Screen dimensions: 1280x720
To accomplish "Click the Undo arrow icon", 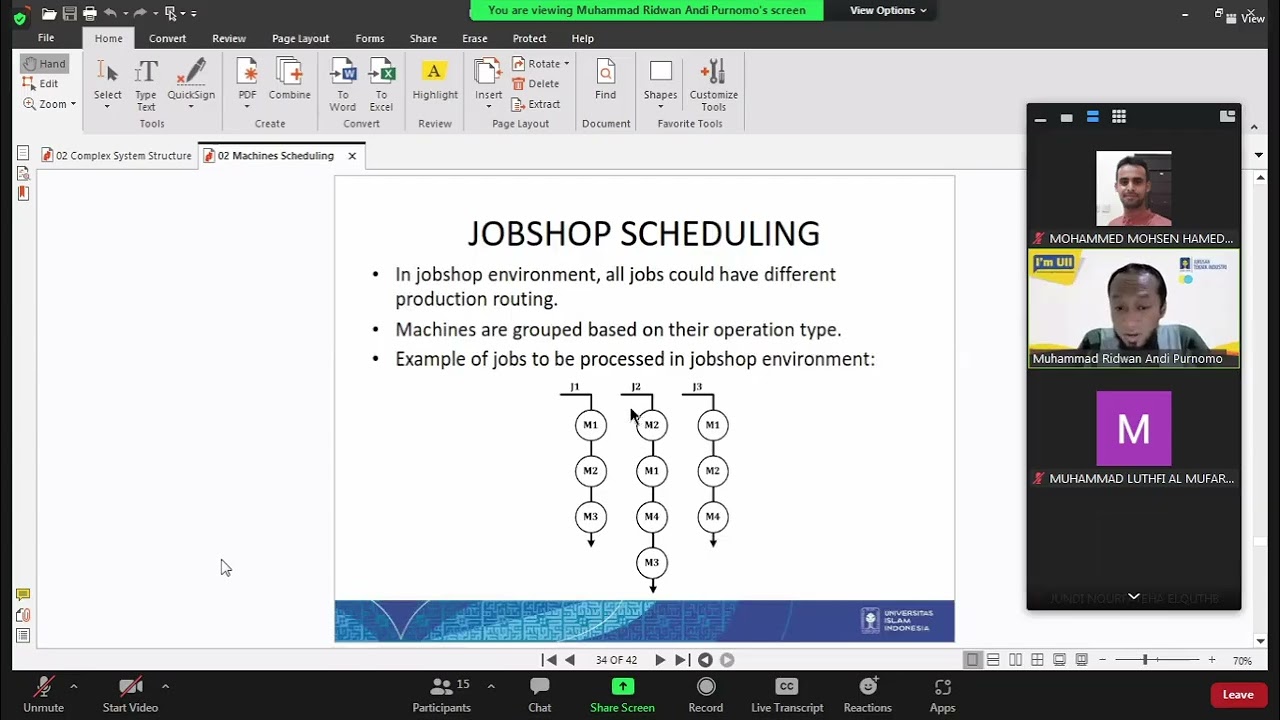I will coord(110,13).
